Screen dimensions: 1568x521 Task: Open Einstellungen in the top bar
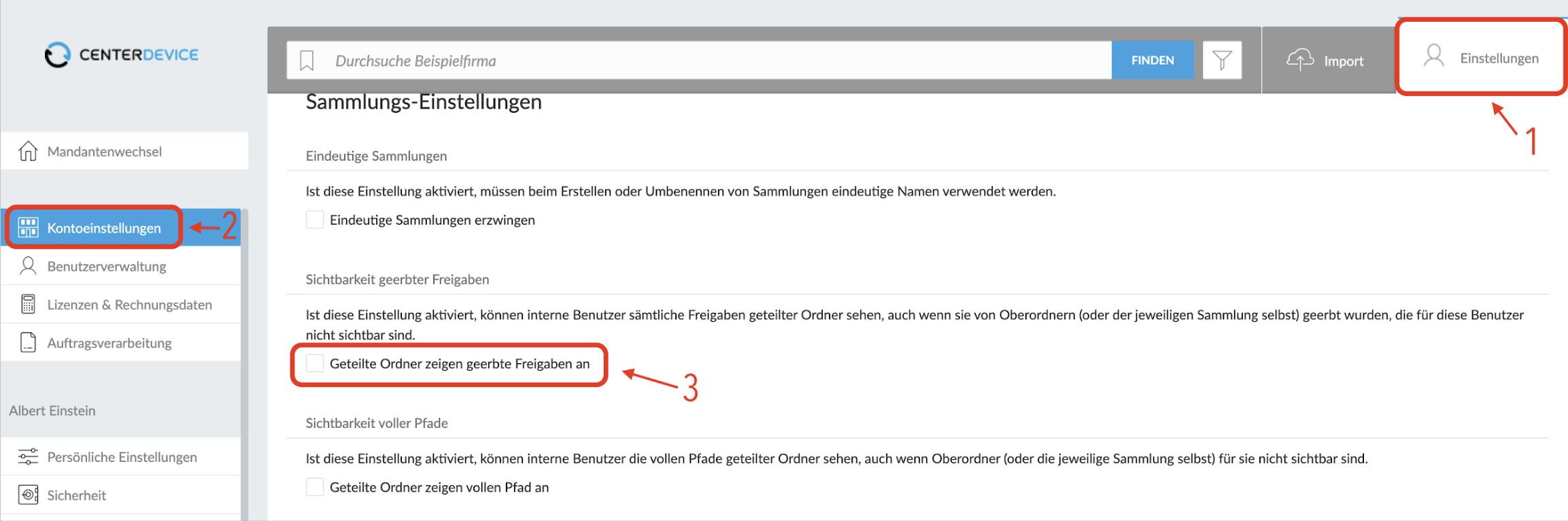pos(1481,58)
